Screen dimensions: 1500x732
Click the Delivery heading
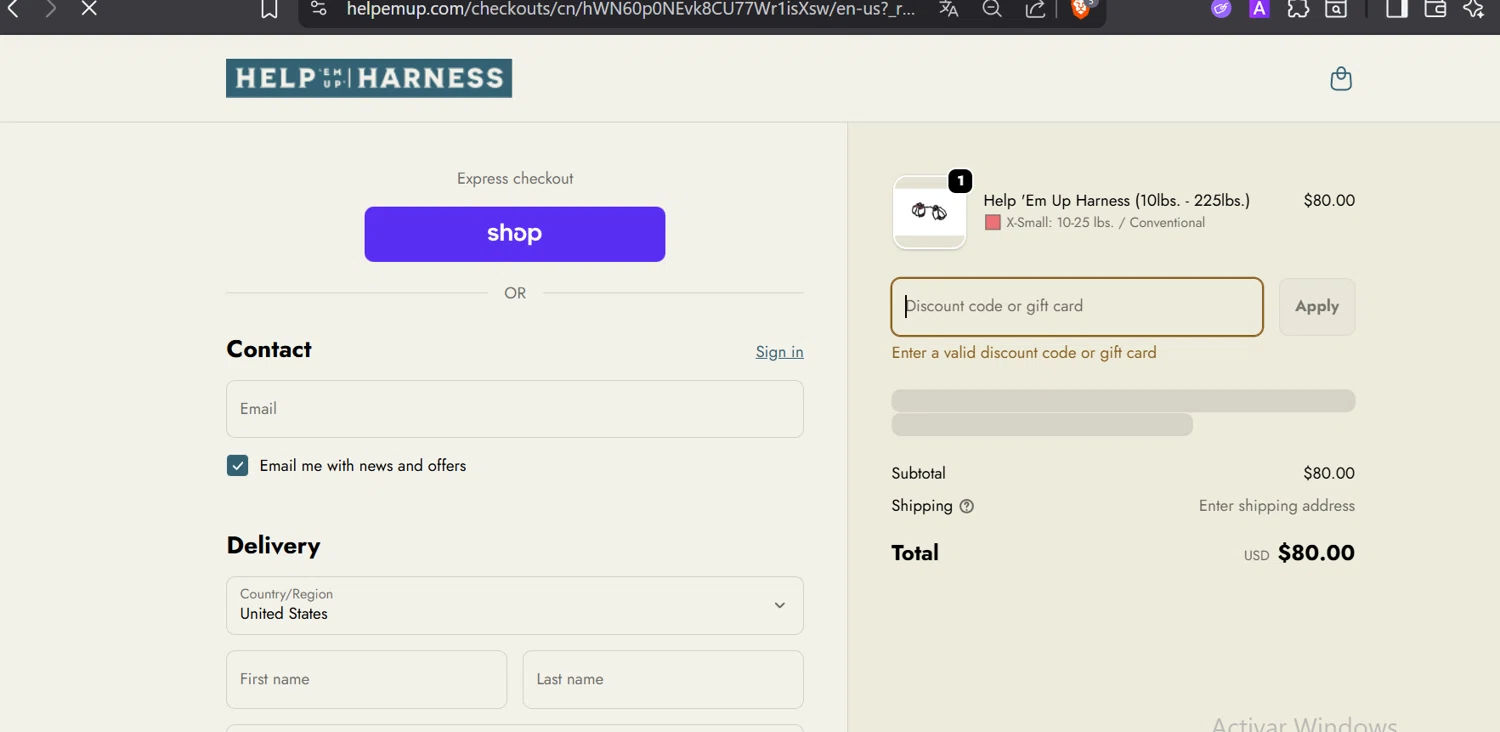[x=273, y=546]
